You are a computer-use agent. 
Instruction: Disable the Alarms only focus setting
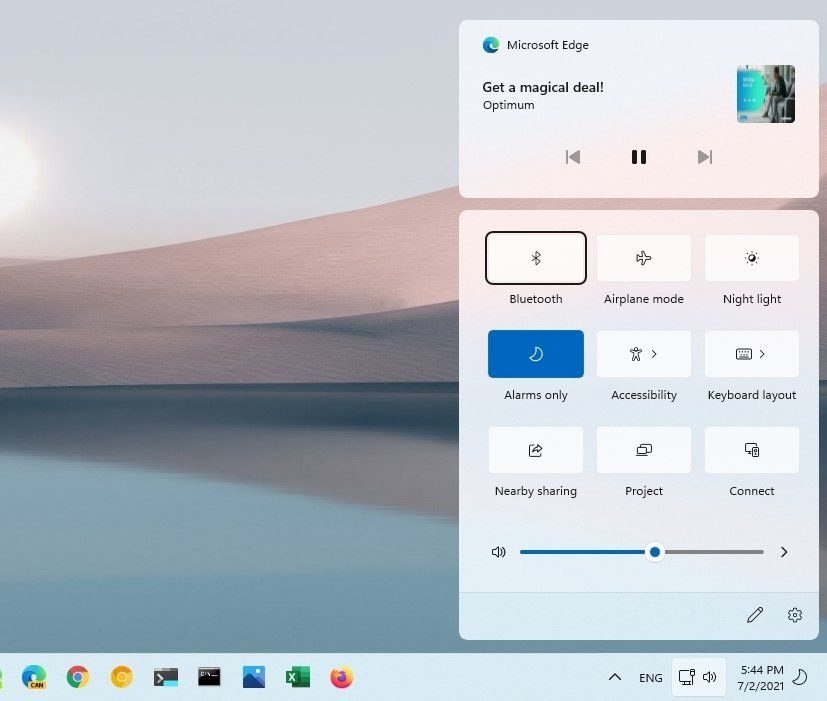tap(536, 353)
